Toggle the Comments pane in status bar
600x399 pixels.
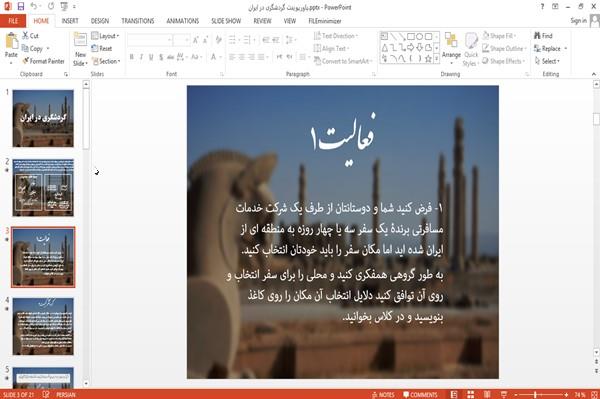pyautogui.click(x=420, y=394)
